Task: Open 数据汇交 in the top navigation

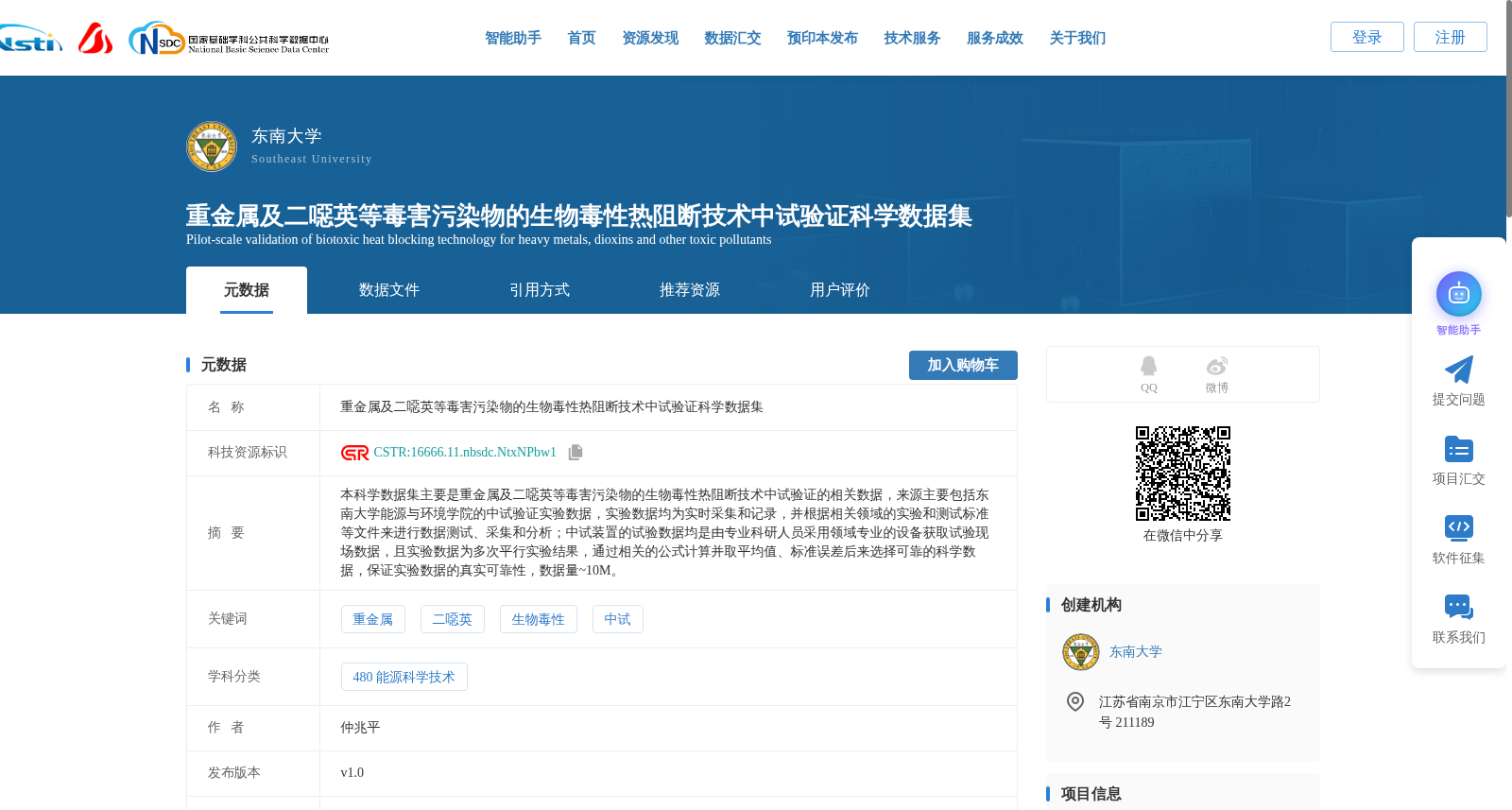Action: [x=732, y=38]
